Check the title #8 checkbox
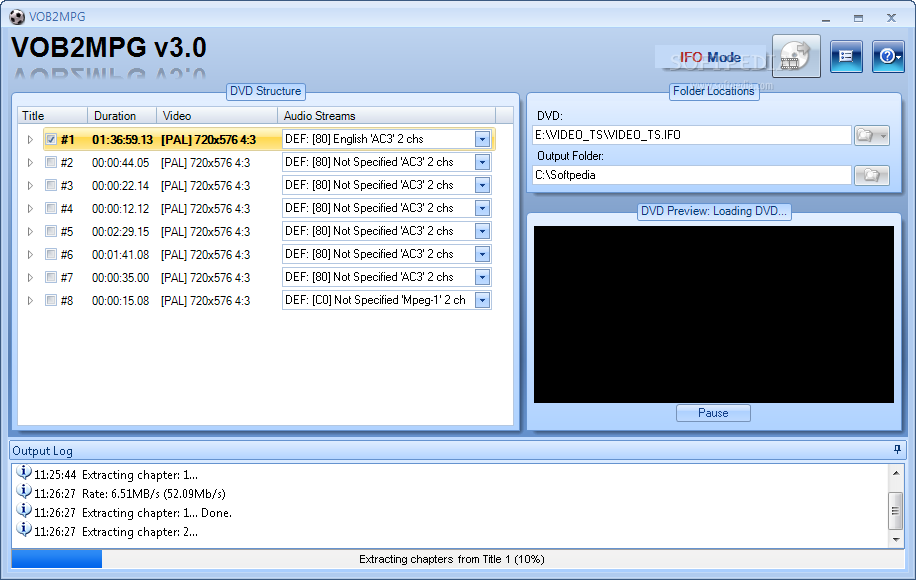 (51, 300)
